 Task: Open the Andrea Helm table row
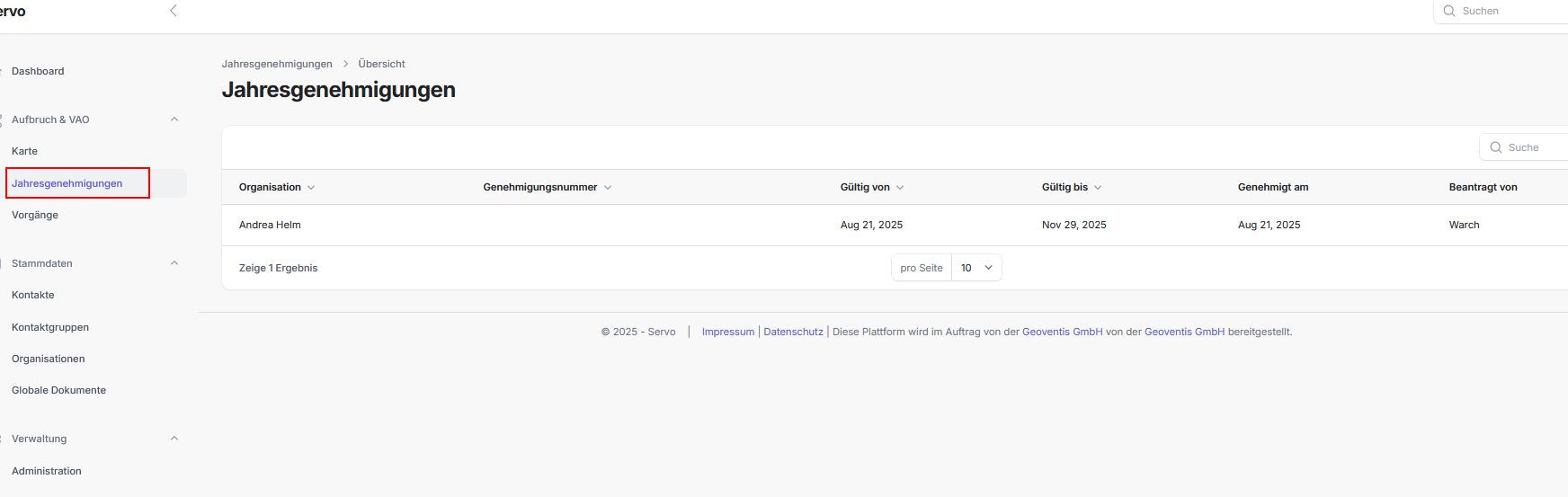coord(270,225)
